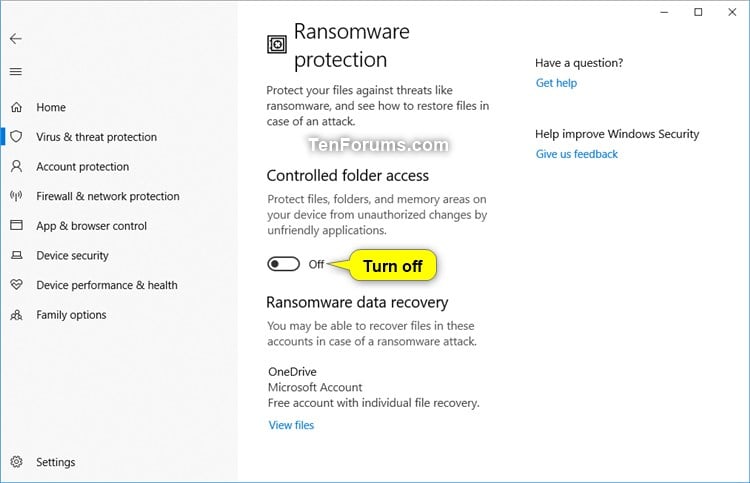Click the Home house icon

tap(17, 107)
